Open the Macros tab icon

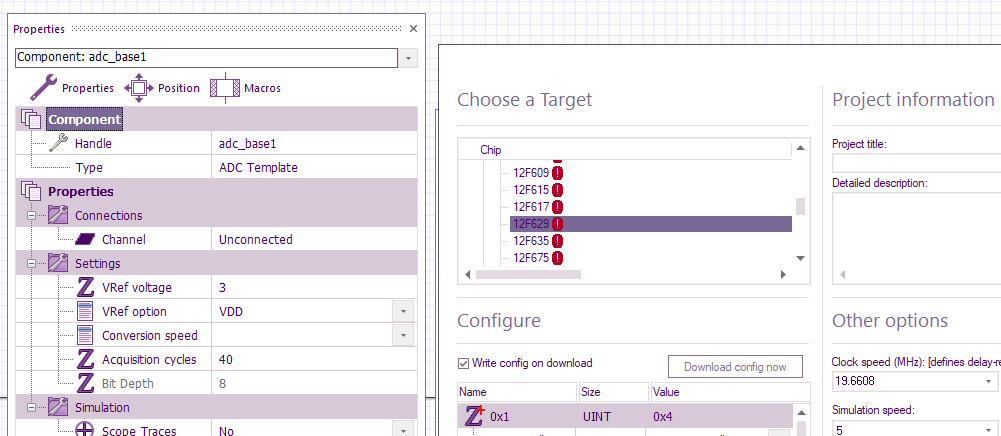point(225,88)
